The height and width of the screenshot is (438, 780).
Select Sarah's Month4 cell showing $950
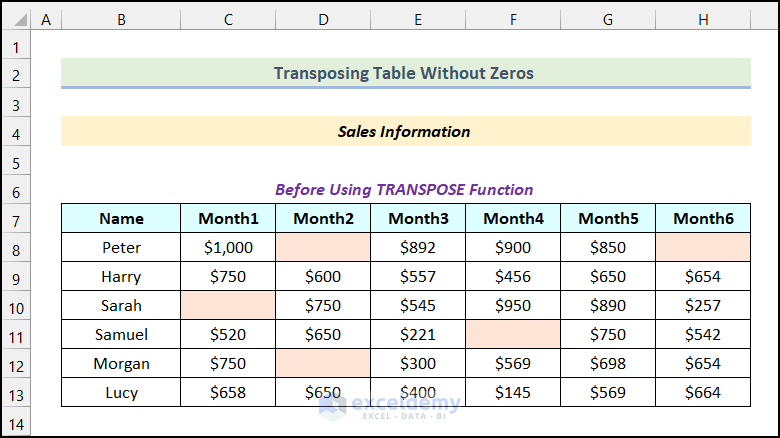(513, 305)
